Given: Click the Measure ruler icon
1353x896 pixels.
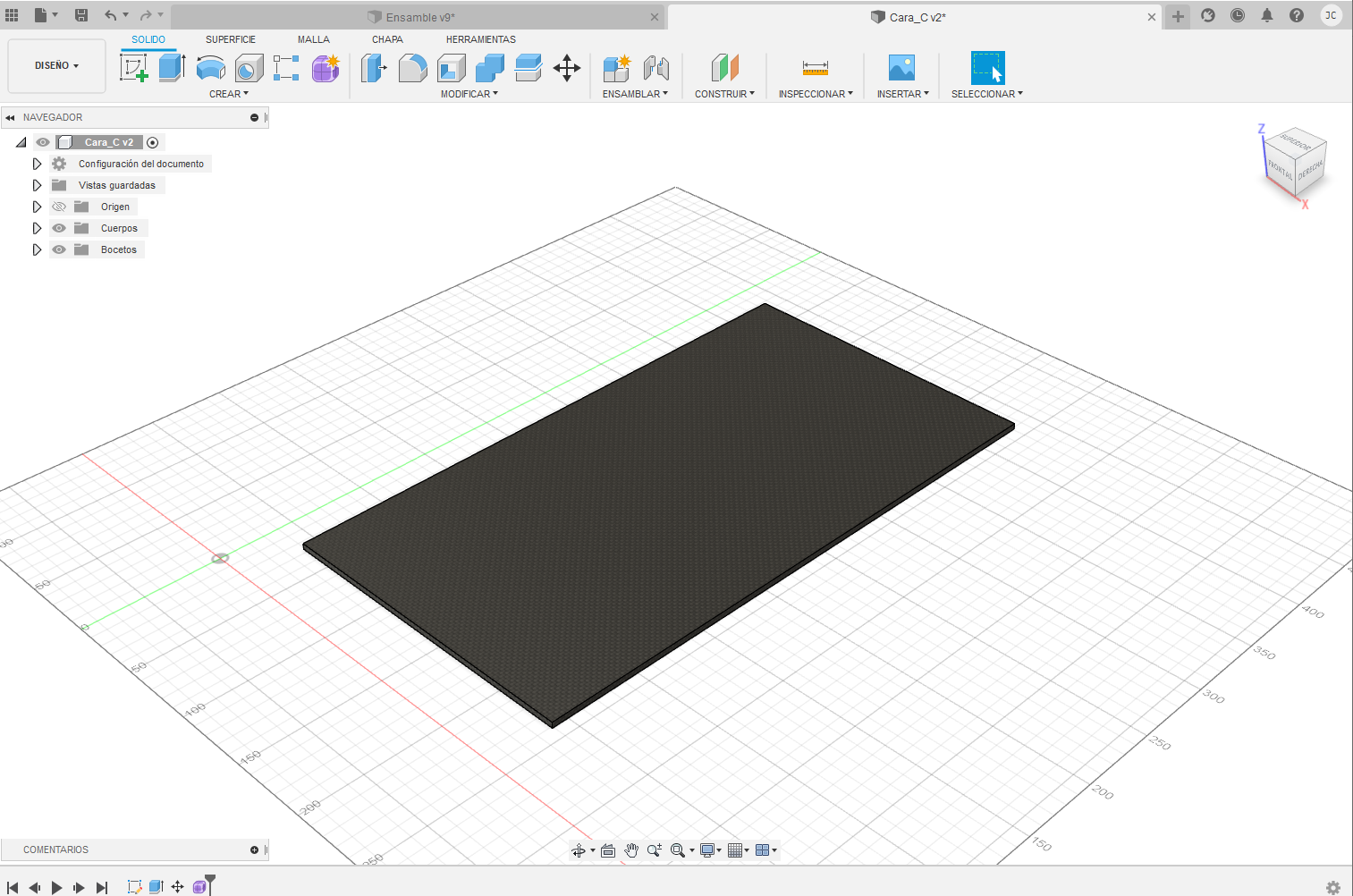Looking at the screenshot, I should click(816, 68).
